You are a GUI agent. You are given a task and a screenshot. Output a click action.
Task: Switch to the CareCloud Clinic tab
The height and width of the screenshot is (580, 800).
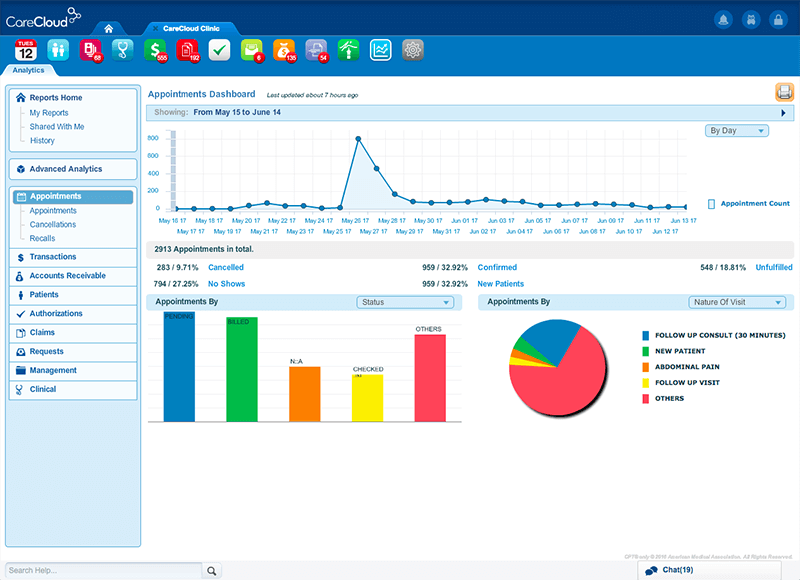click(x=191, y=29)
